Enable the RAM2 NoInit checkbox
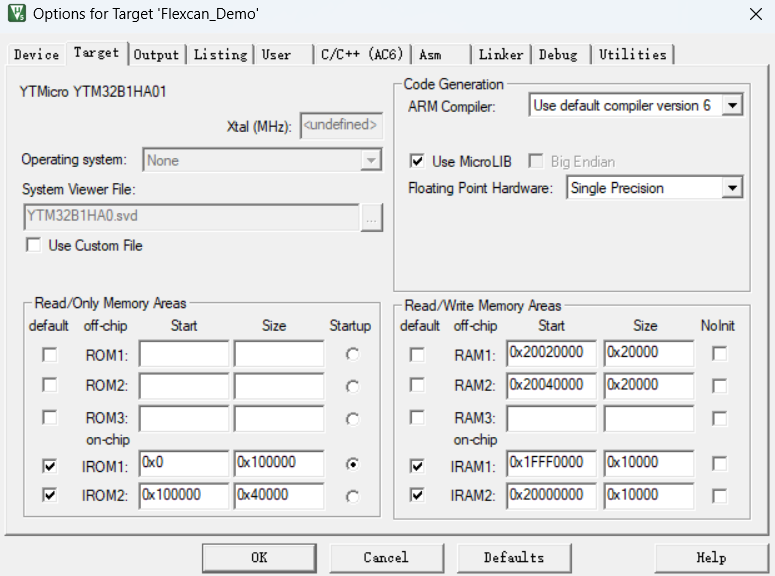The height and width of the screenshot is (576, 775). [x=720, y=386]
